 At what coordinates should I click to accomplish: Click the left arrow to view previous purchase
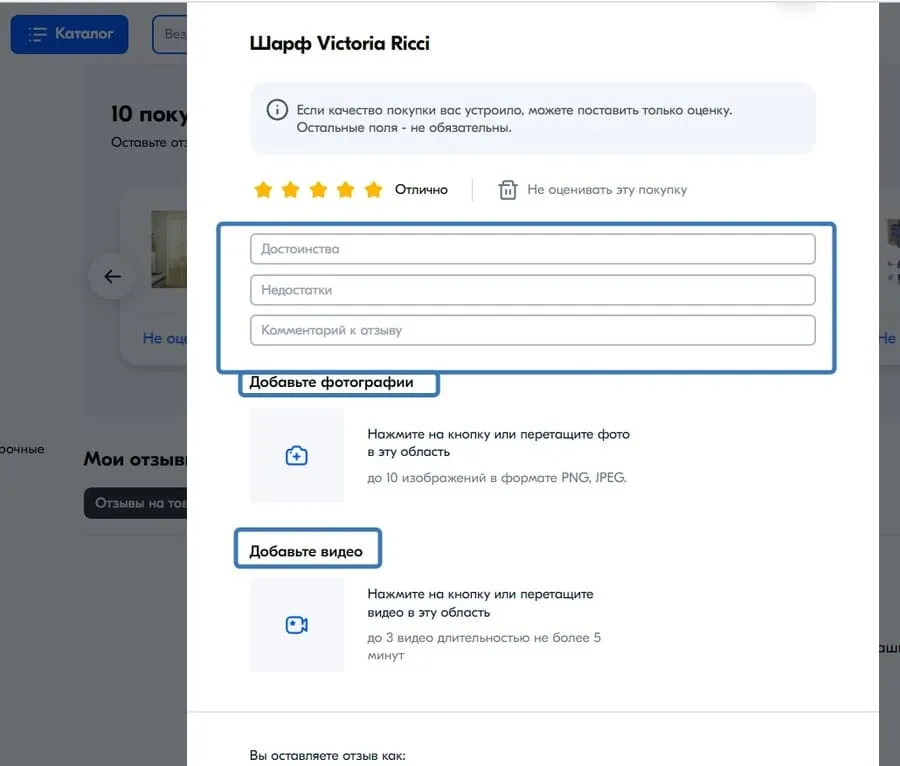[110, 276]
